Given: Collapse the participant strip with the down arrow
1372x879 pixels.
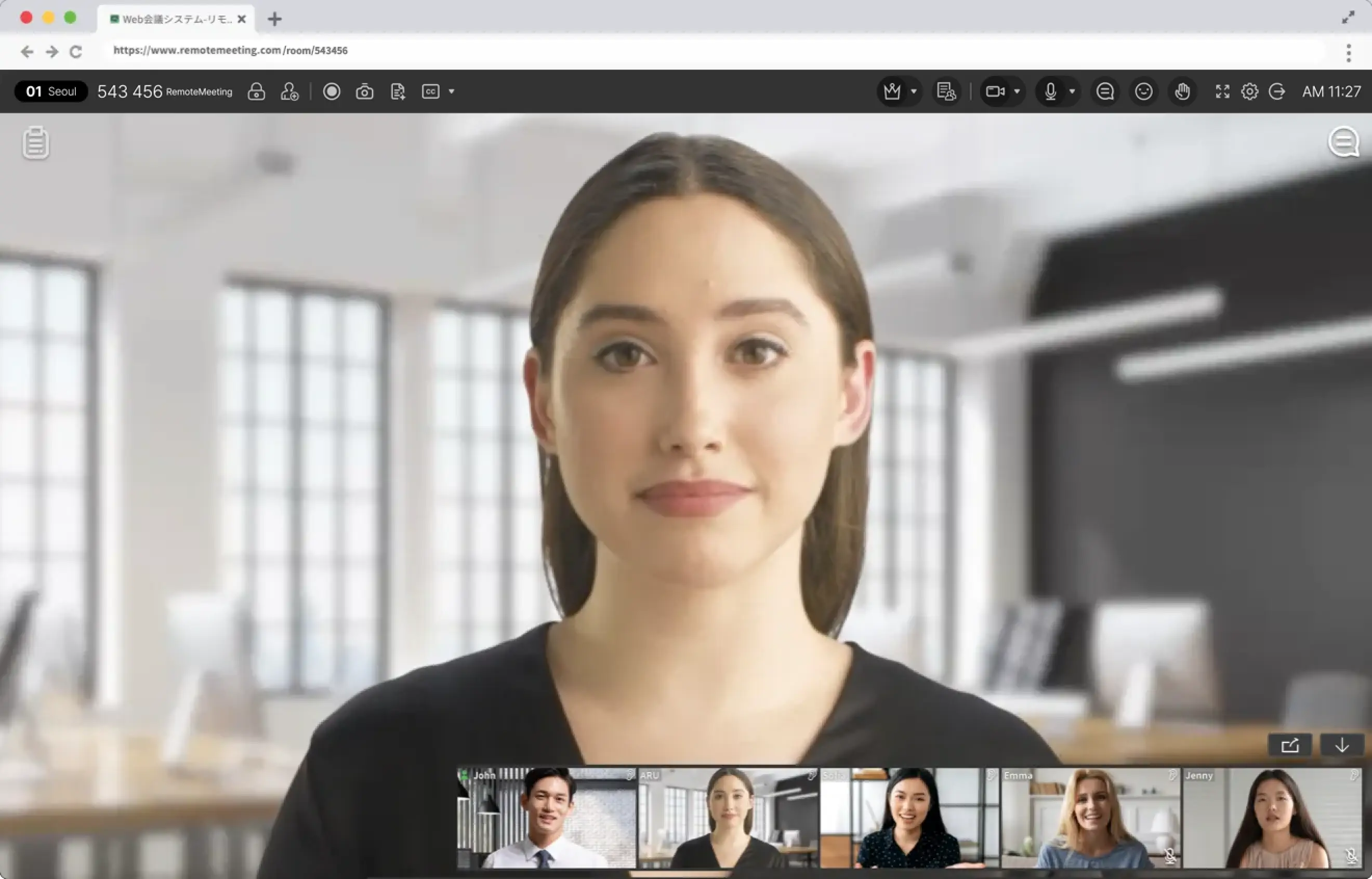Looking at the screenshot, I should [1342, 745].
